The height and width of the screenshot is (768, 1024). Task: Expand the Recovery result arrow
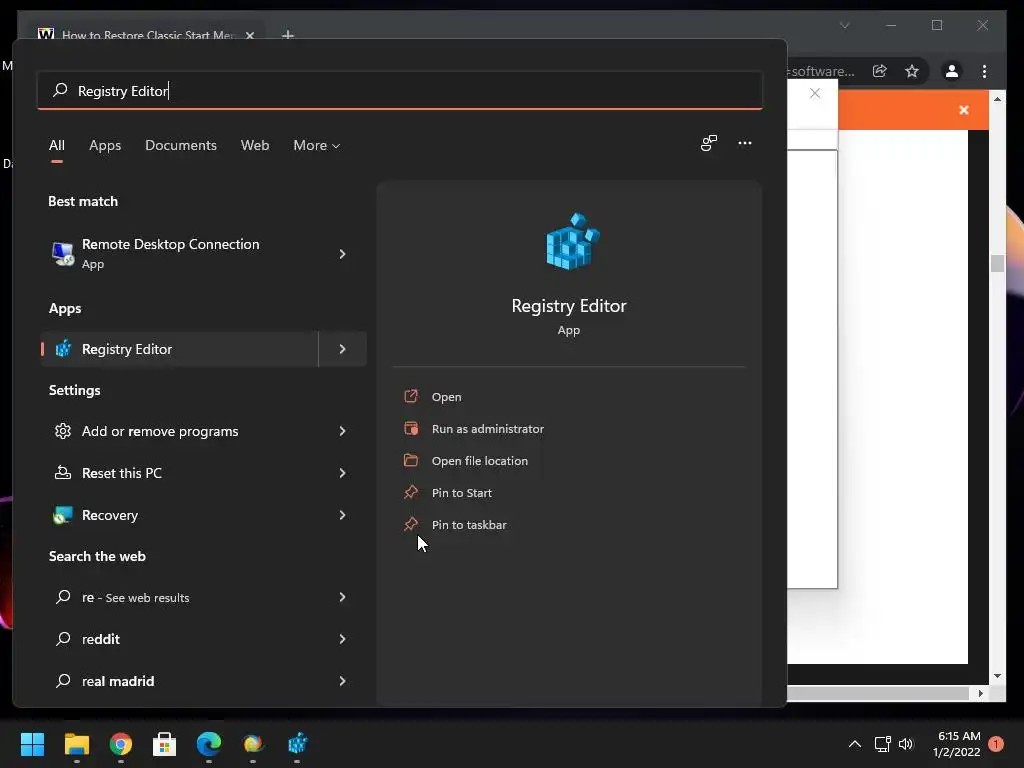coord(342,515)
